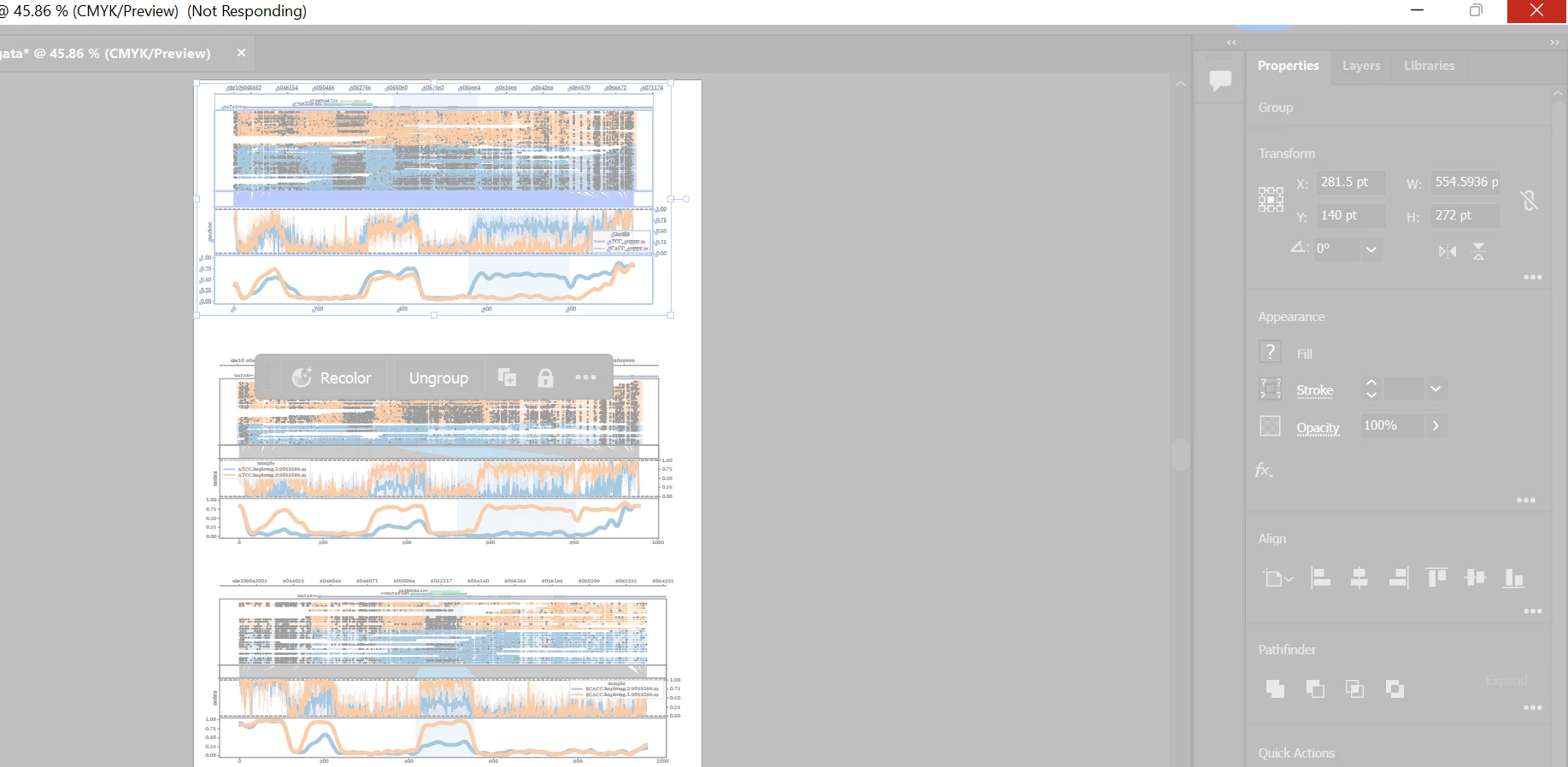Toggle constrain width and height proportions
Screen dimensions: 1568x767
(1529, 201)
